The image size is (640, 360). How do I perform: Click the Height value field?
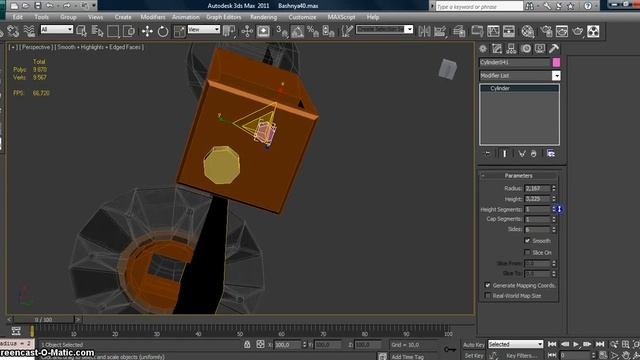(538, 199)
